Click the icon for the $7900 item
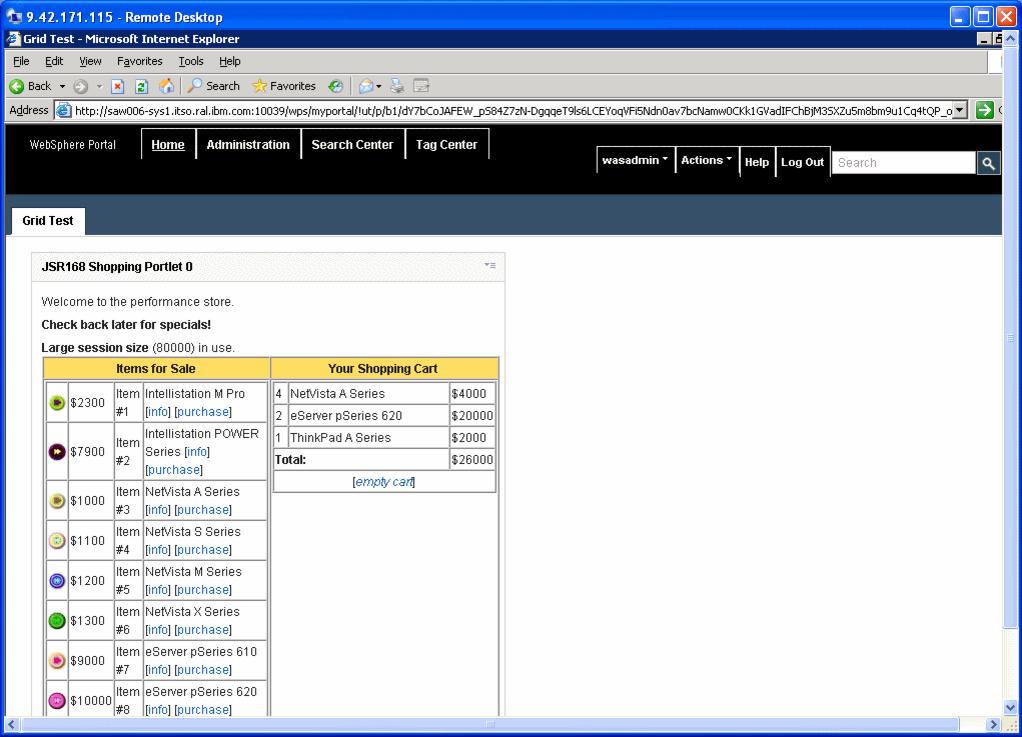This screenshot has width=1022, height=737. pyautogui.click(x=57, y=452)
